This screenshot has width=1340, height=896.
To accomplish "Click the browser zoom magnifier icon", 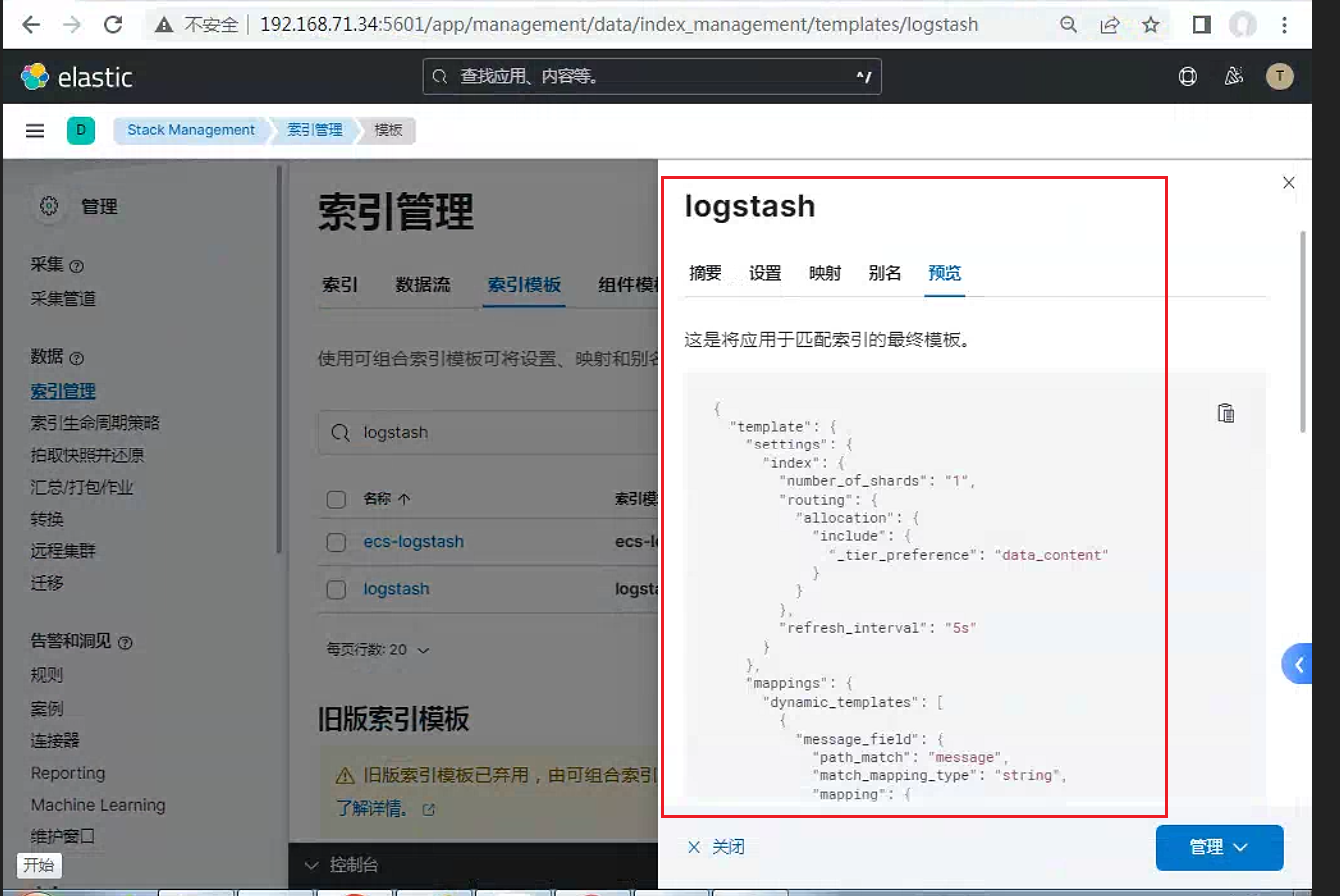I will (1068, 25).
